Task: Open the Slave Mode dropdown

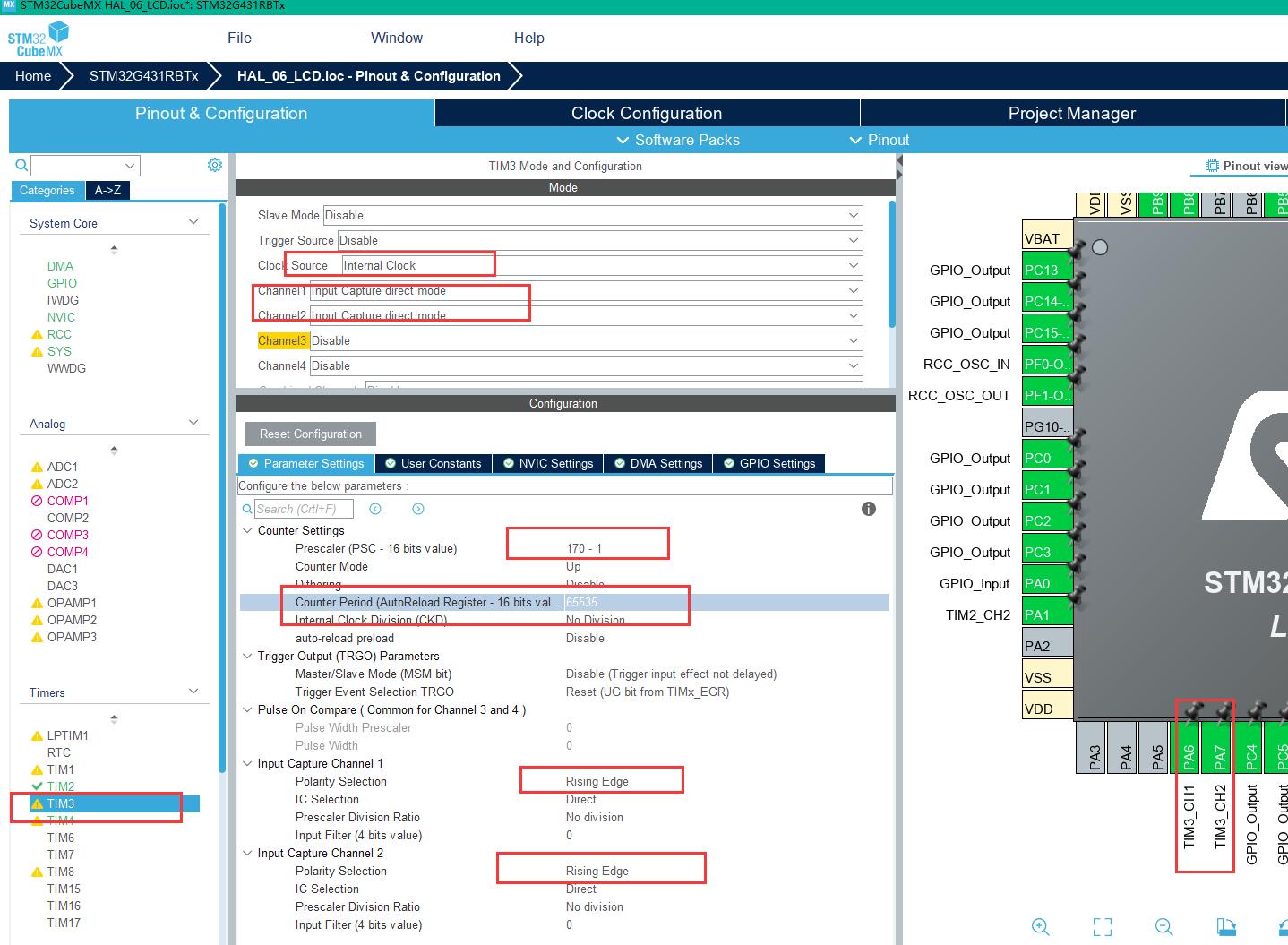Action: (x=593, y=215)
